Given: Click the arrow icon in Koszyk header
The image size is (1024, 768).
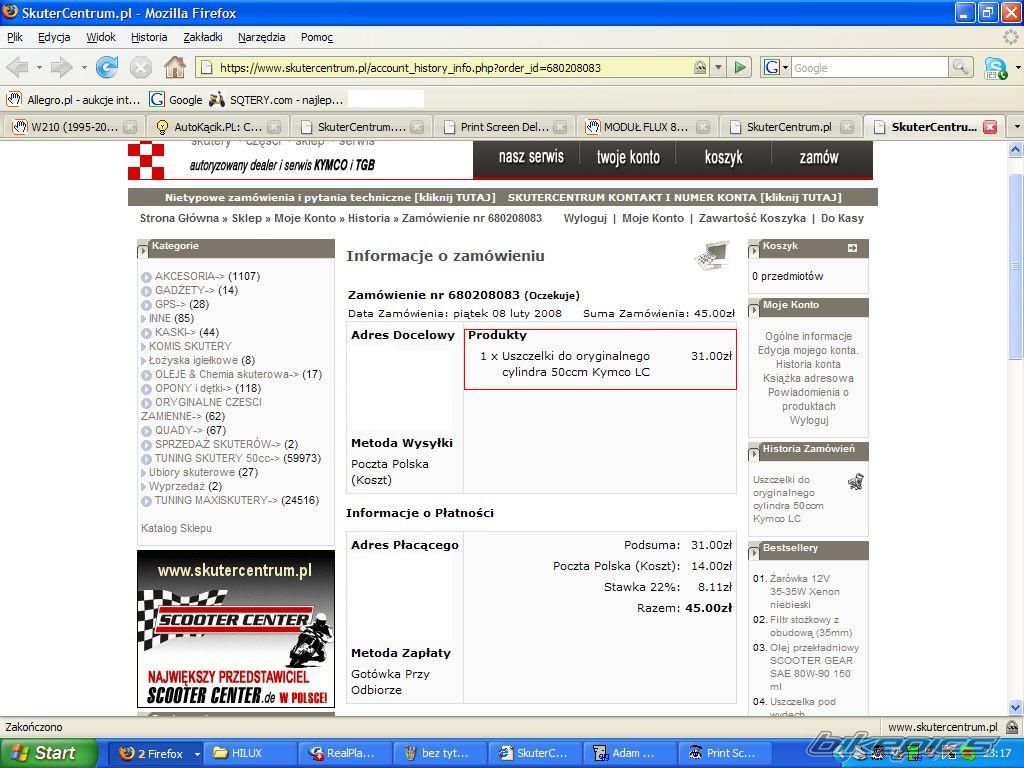Looking at the screenshot, I should (852, 248).
